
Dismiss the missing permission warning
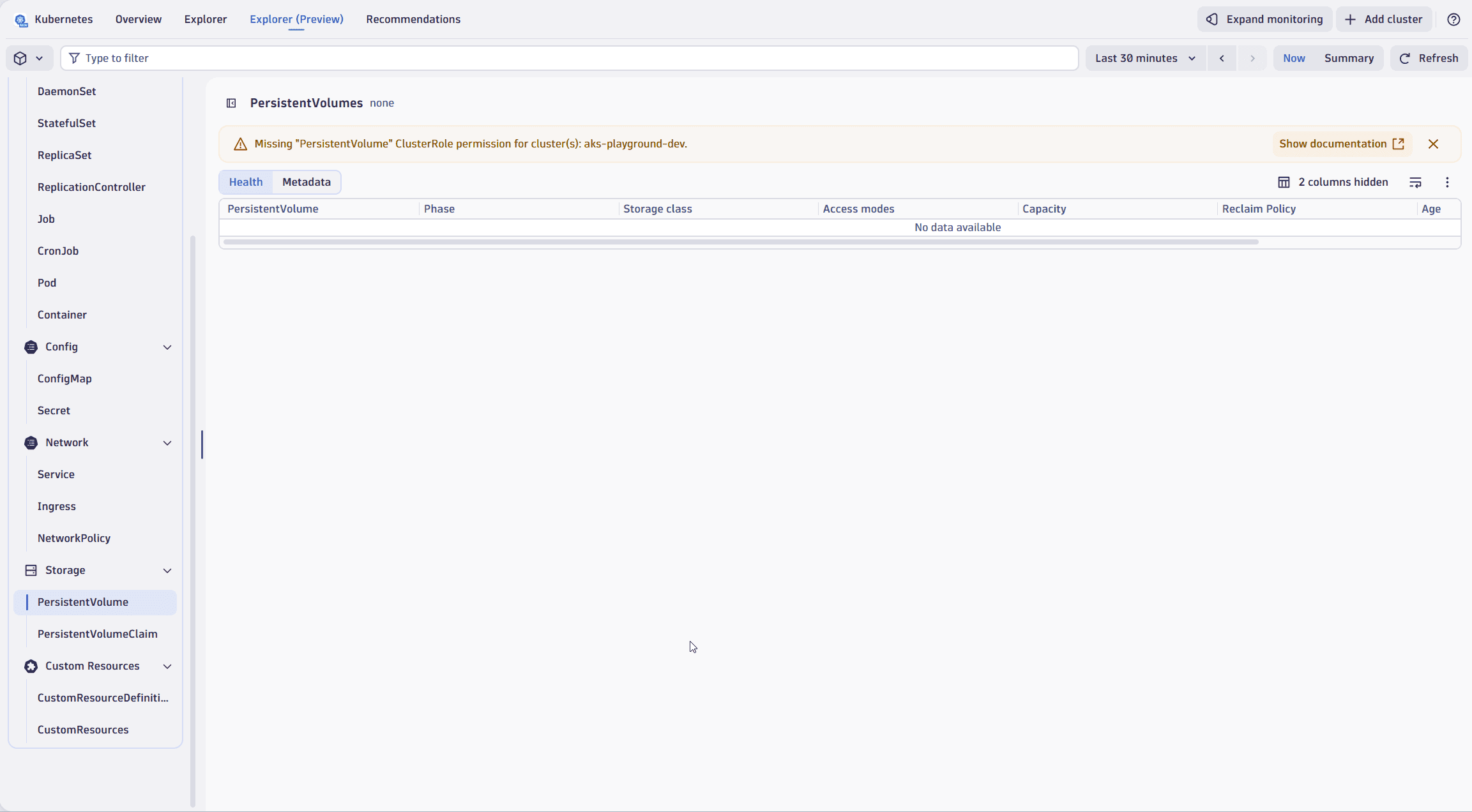[1433, 144]
